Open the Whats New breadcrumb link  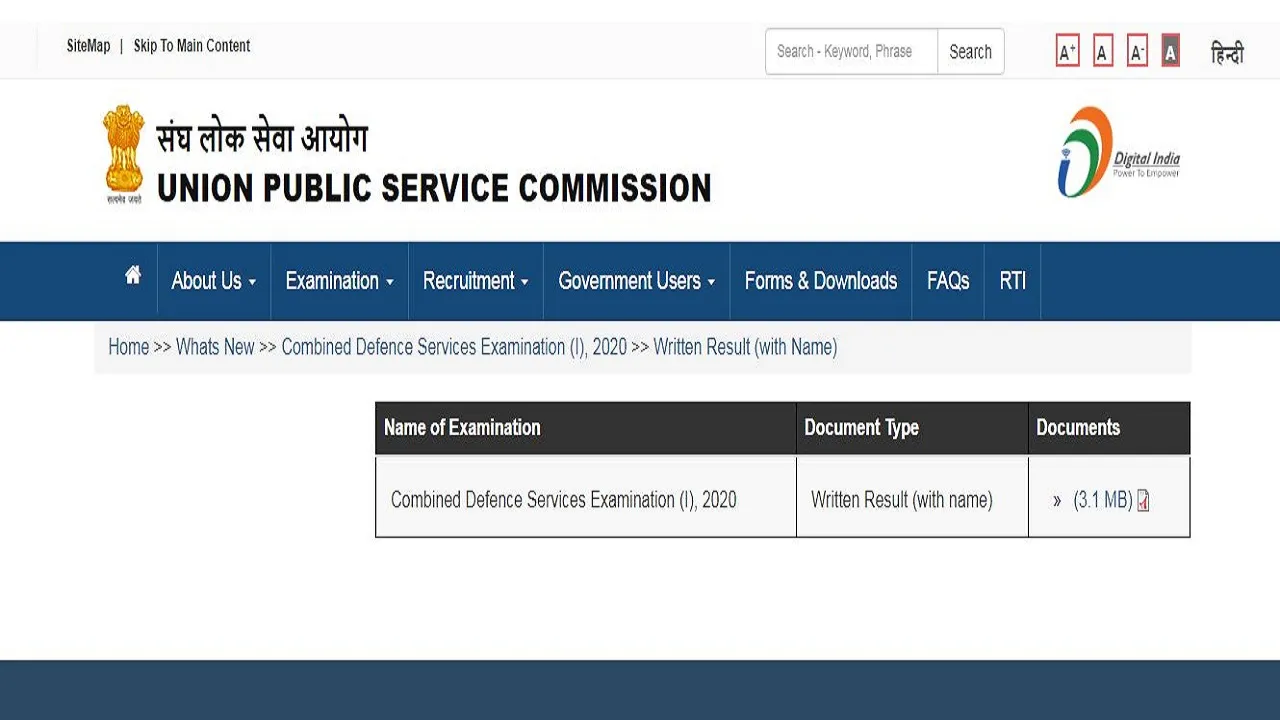[x=215, y=347]
